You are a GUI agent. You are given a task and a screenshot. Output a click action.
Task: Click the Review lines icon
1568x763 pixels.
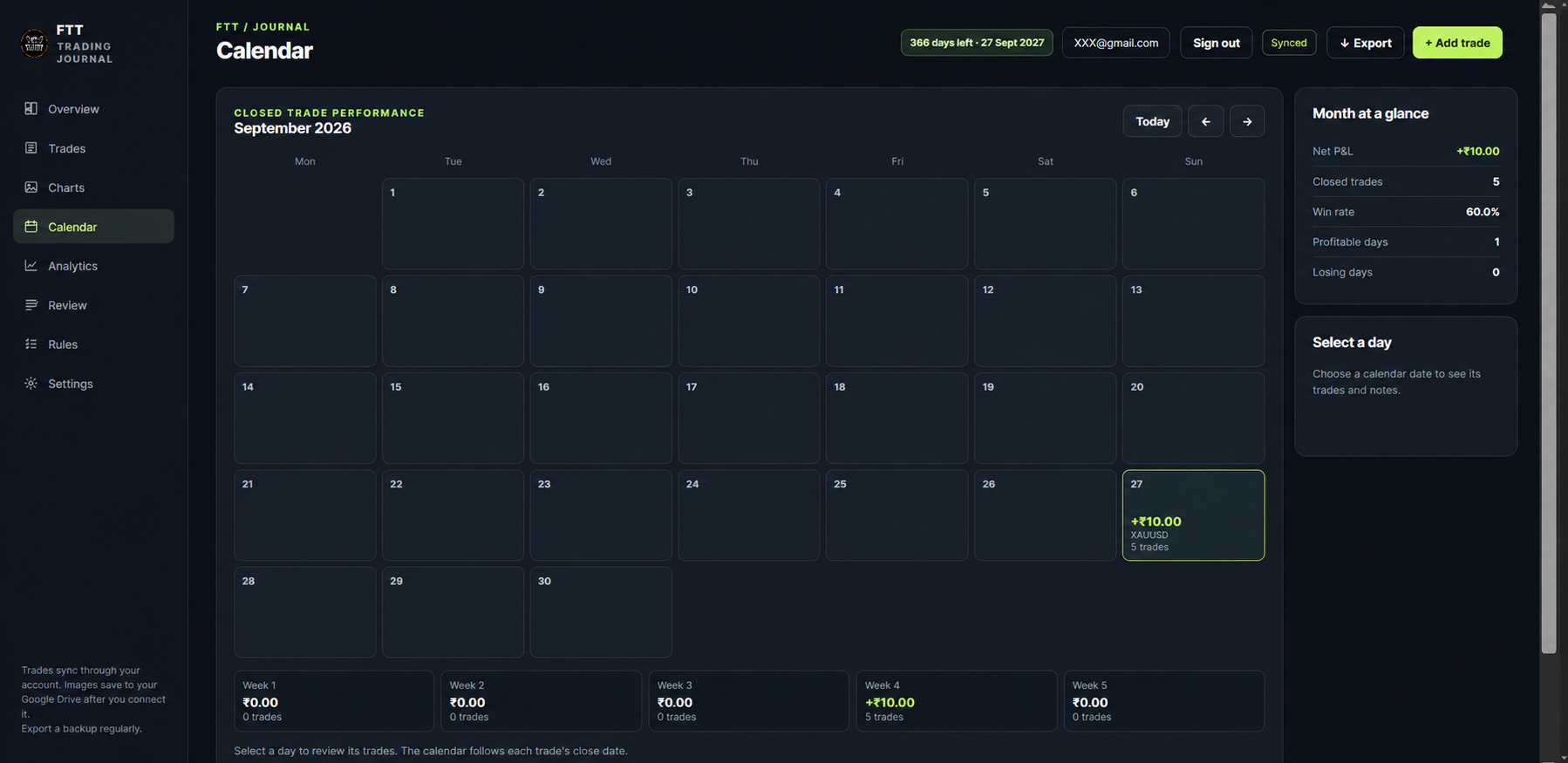[x=31, y=305]
